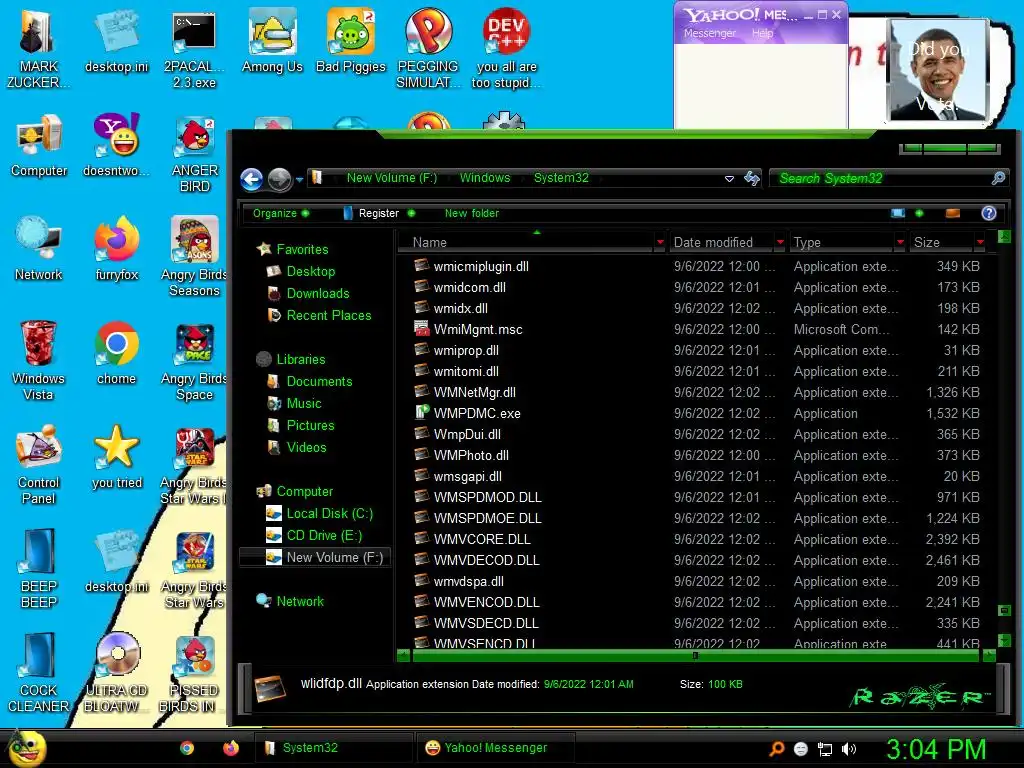Click the volume speaker tray icon
Image resolution: width=1024 pixels, height=768 pixels.
pos(849,749)
